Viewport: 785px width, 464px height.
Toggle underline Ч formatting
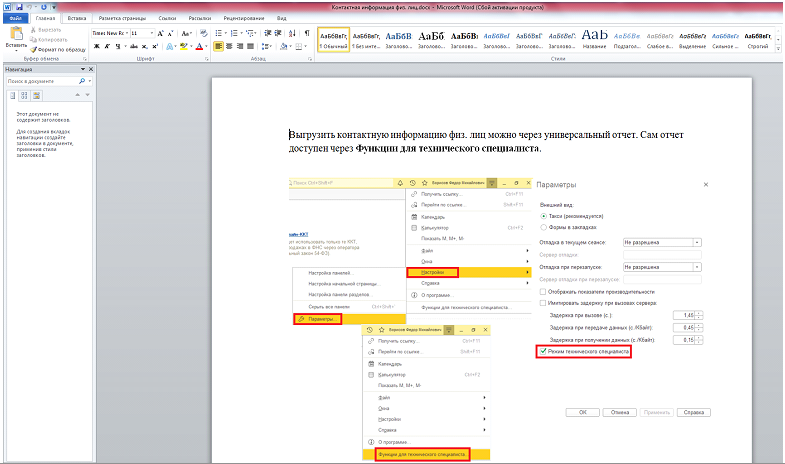click(x=118, y=46)
